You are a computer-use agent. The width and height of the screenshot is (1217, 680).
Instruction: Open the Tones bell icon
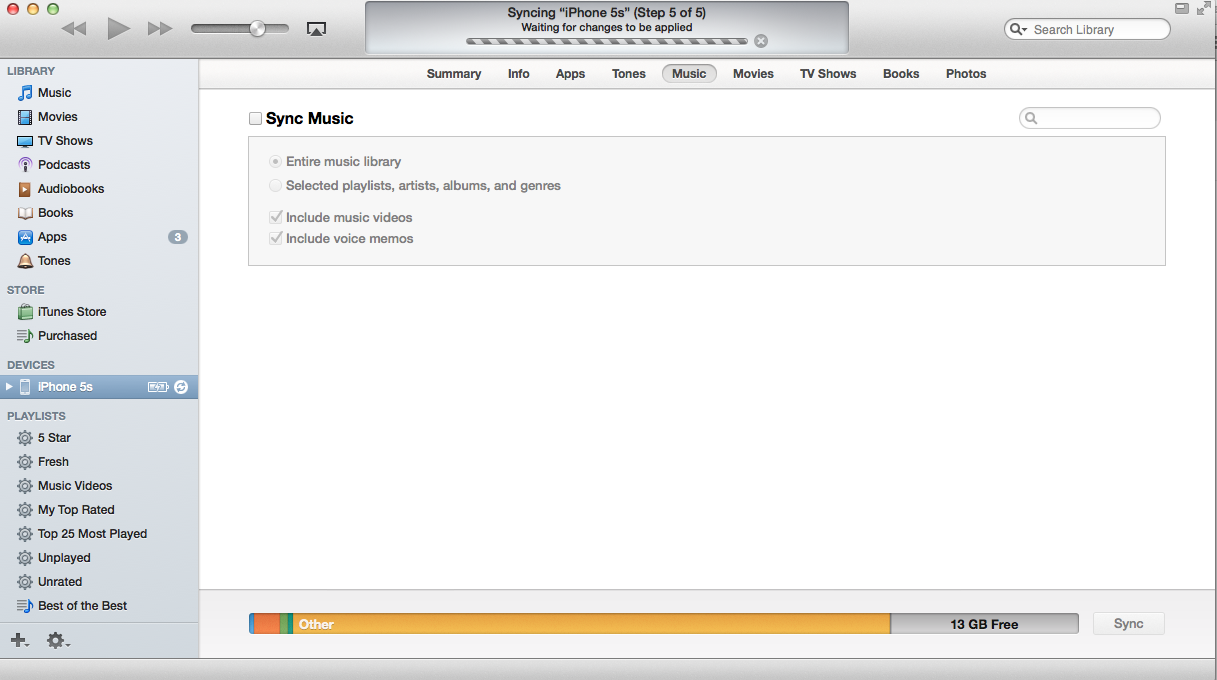pos(25,261)
